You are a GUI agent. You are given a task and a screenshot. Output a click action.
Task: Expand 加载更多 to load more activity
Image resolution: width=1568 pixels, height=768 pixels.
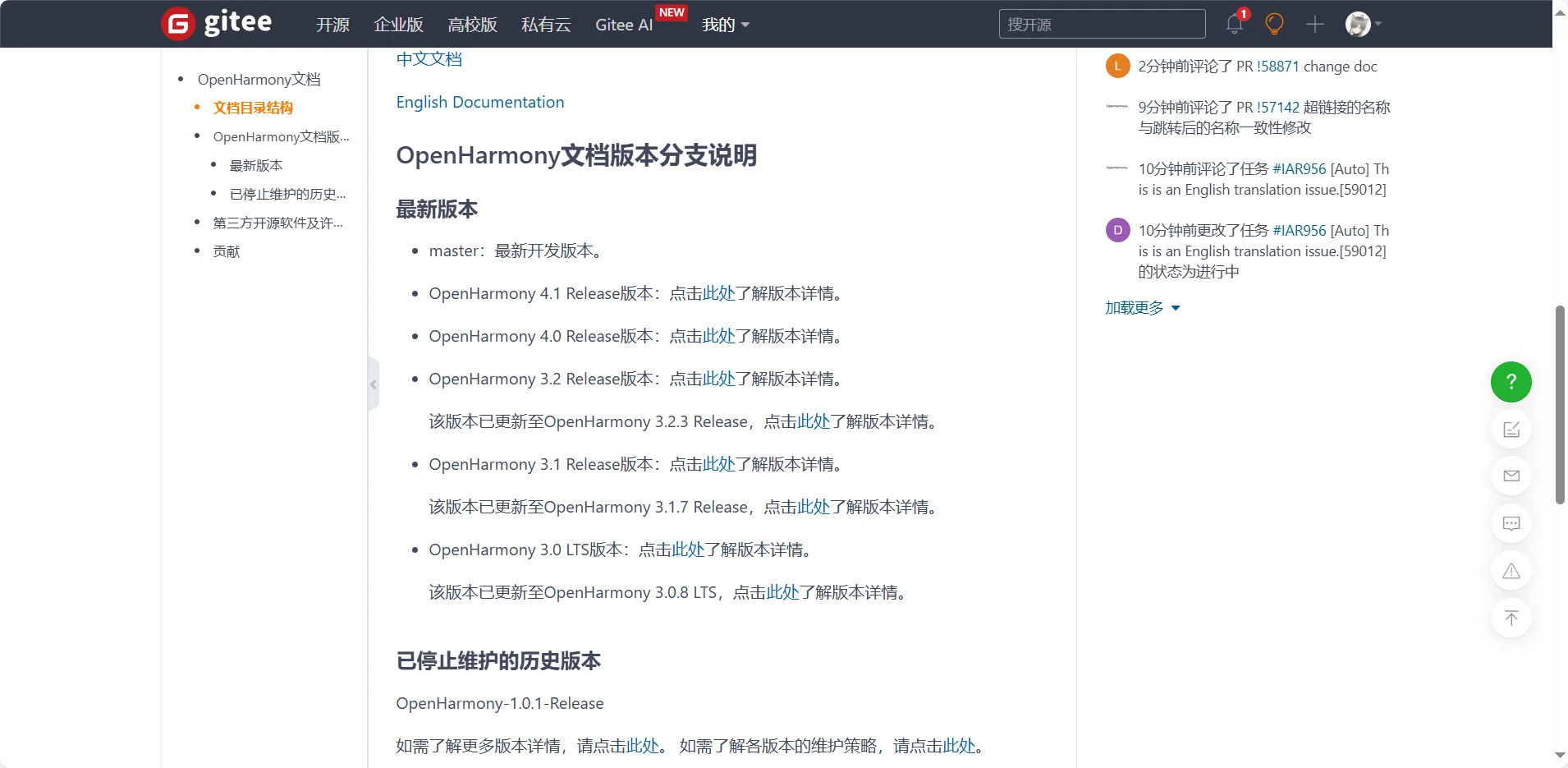[1141, 308]
